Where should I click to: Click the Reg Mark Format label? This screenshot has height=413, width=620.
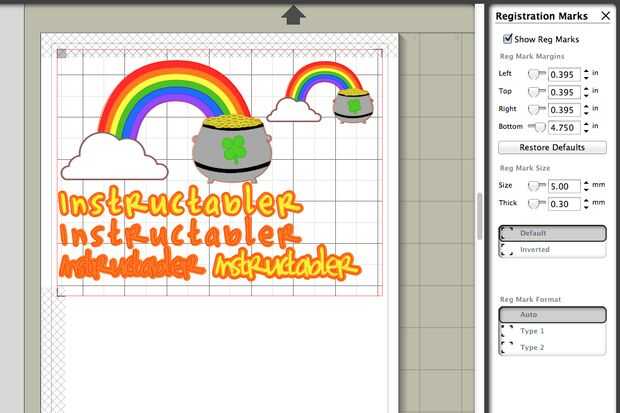(530, 299)
